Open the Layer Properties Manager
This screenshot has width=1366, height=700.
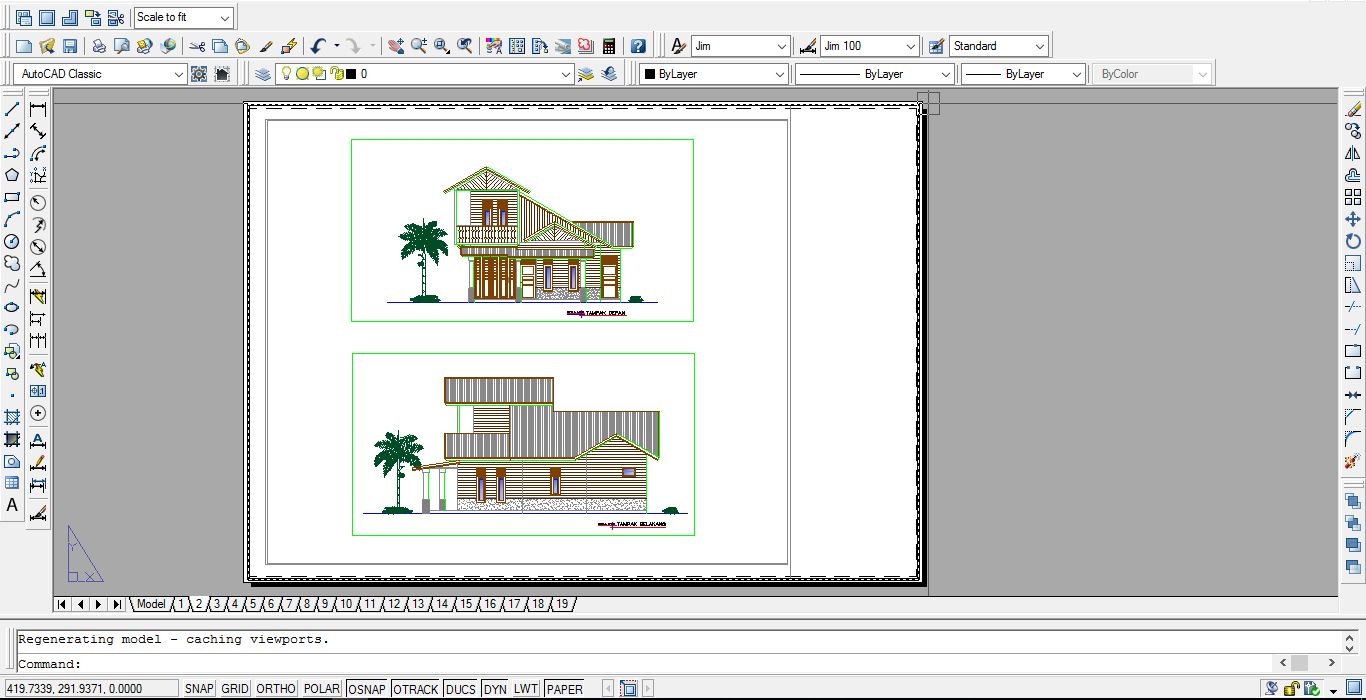click(262, 74)
